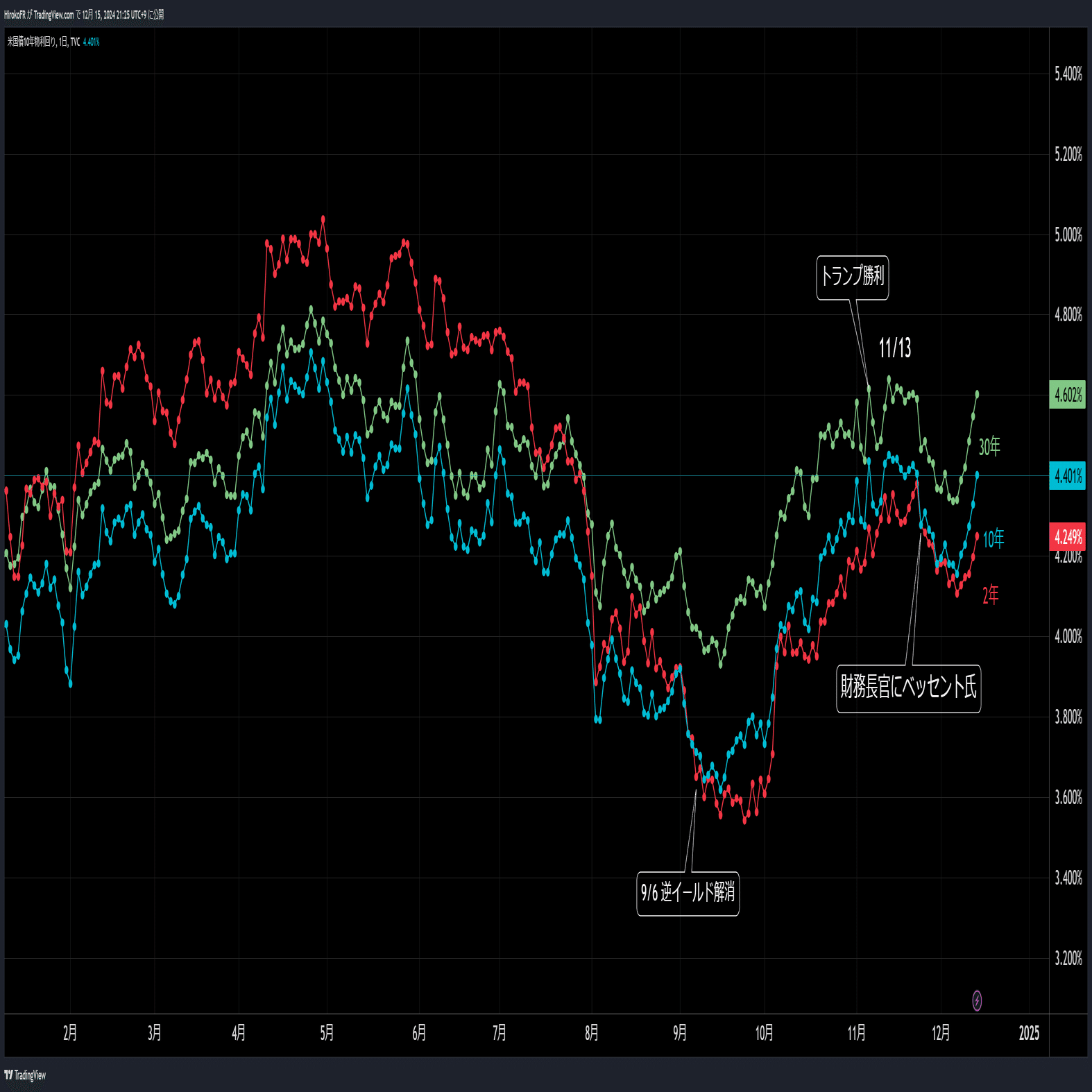This screenshot has height=1092, width=1092.
Task: Click the green 4.602% price tag
Action: pyautogui.click(x=1068, y=395)
